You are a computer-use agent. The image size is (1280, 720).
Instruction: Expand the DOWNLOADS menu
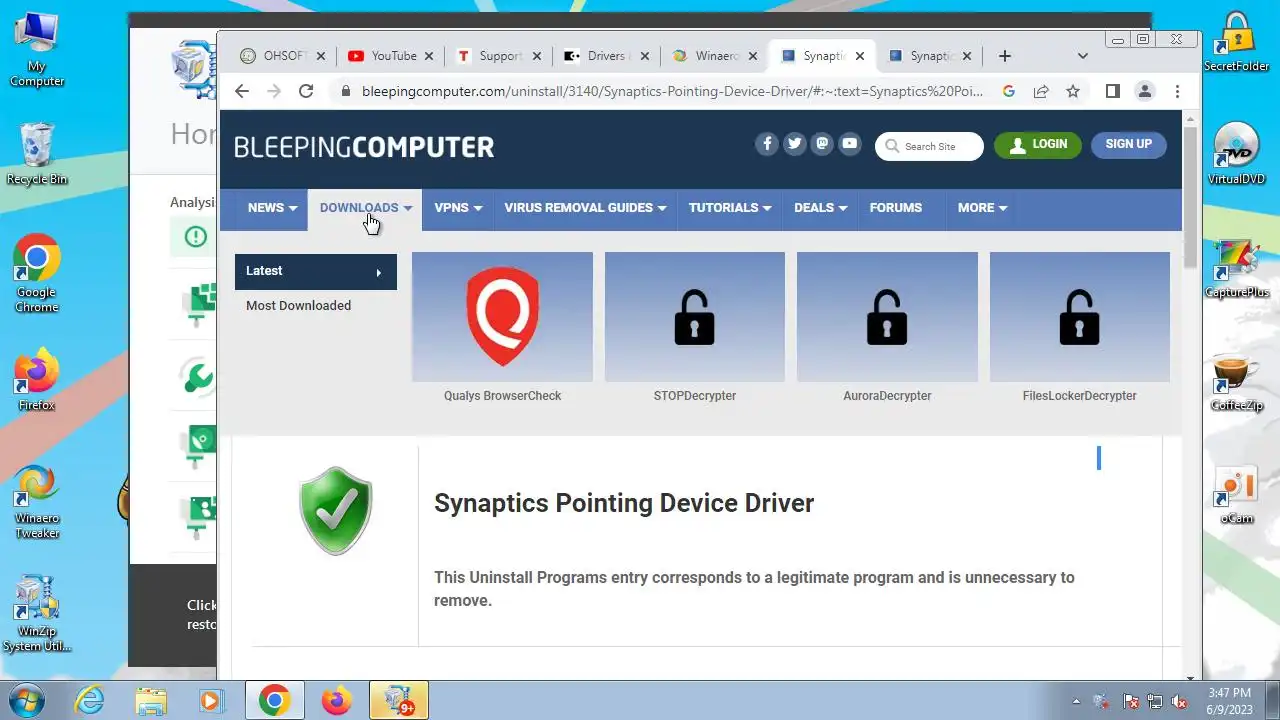365,208
